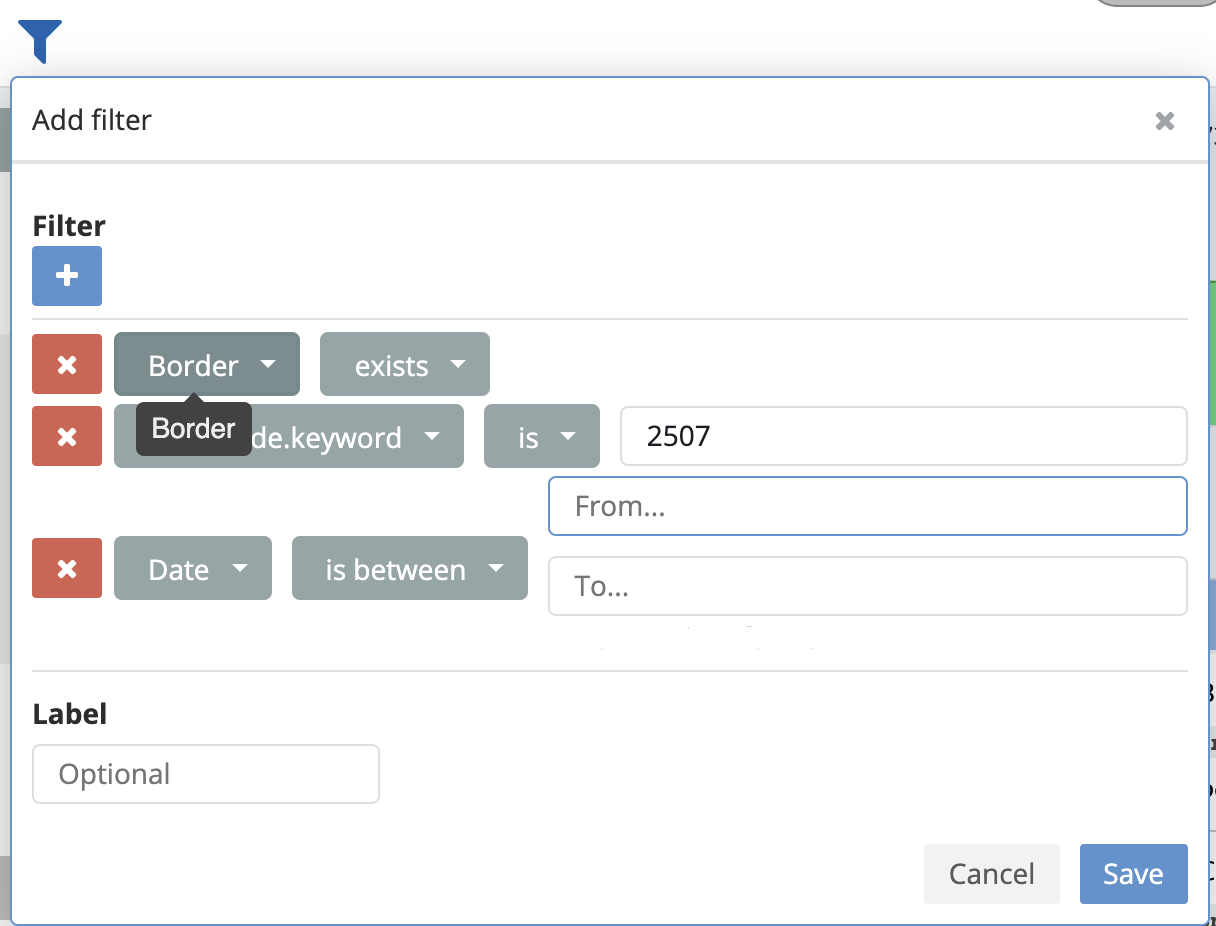1216x926 pixels.
Task: Delete the keyword filter row
Action: 67,436
